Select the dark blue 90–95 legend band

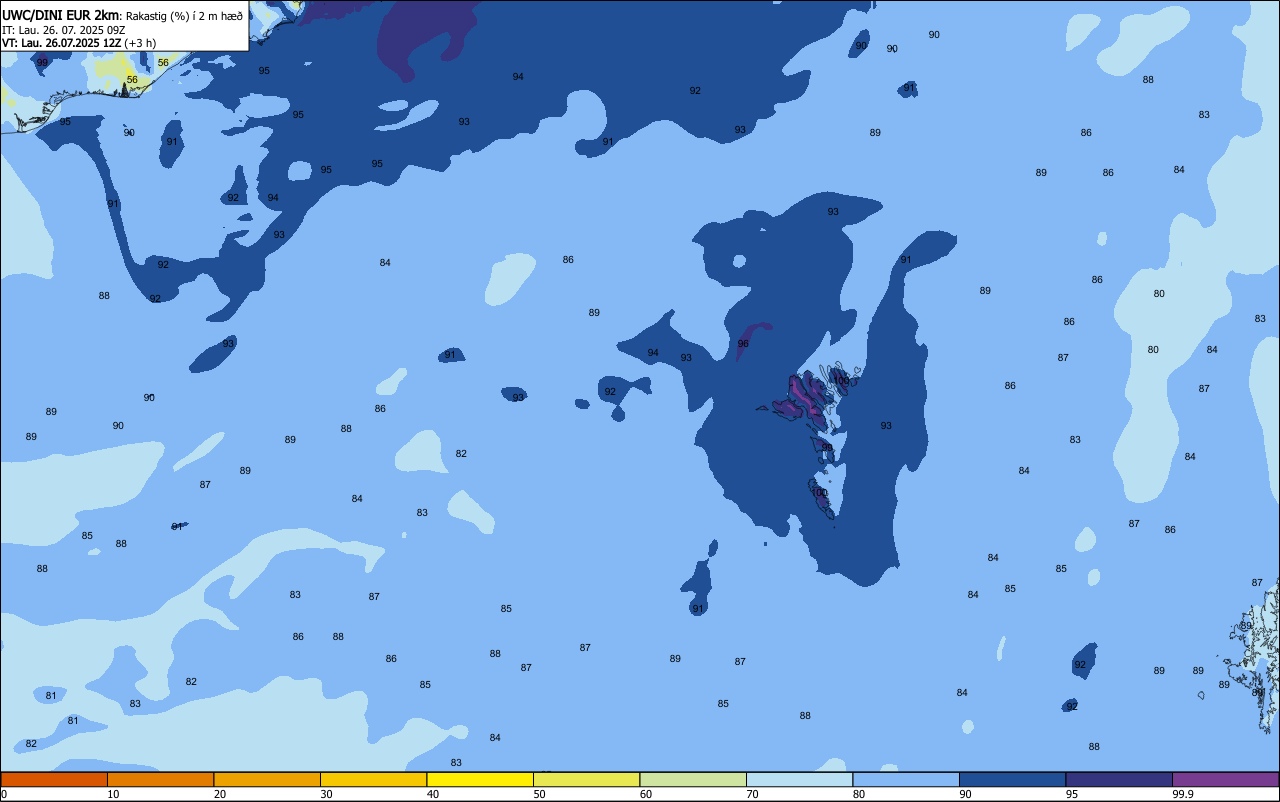coord(1012,779)
